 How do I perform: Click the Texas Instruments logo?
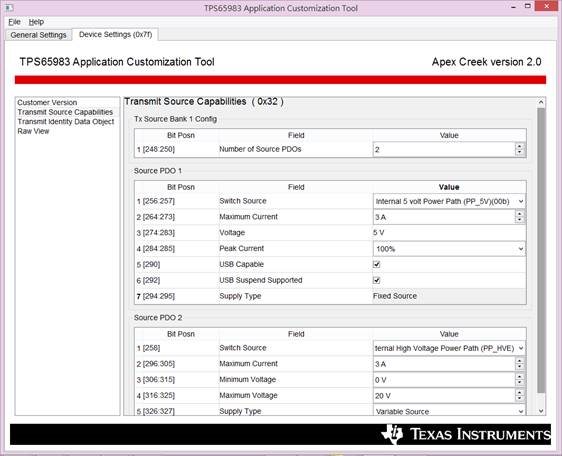point(465,434)
